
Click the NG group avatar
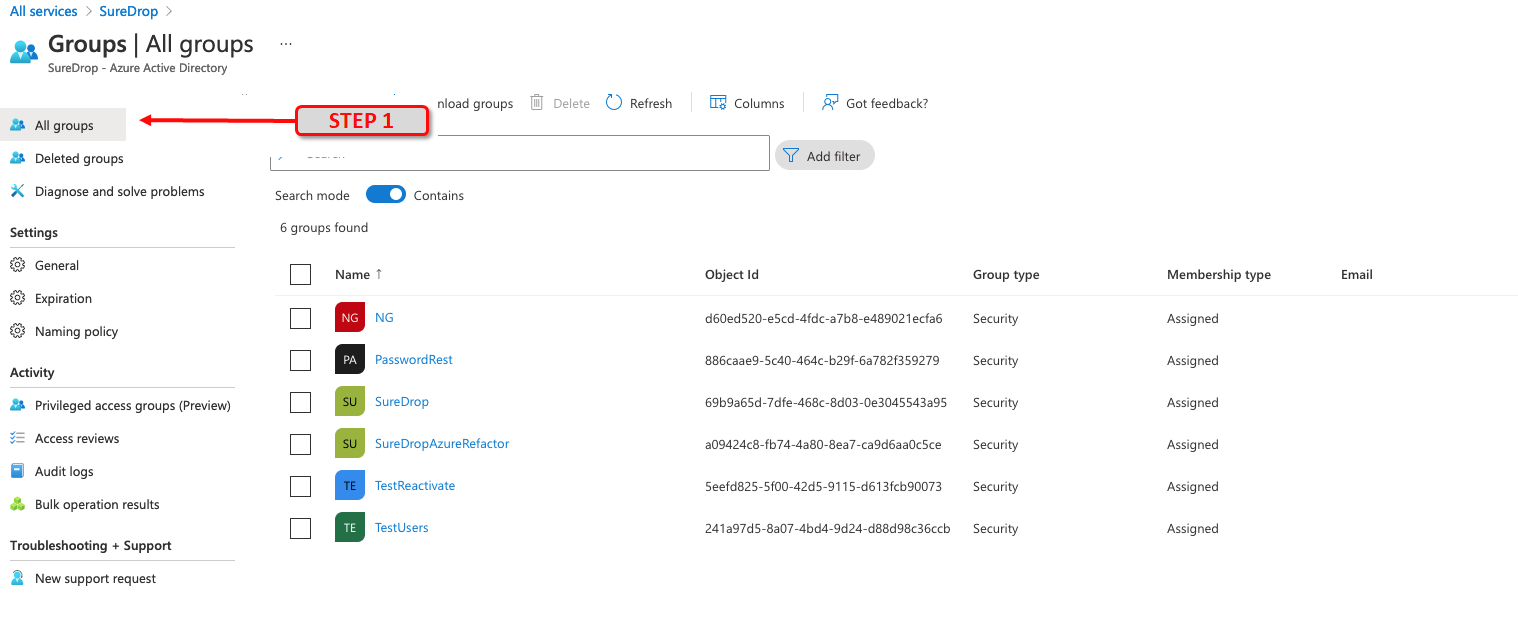pos(350,318)
